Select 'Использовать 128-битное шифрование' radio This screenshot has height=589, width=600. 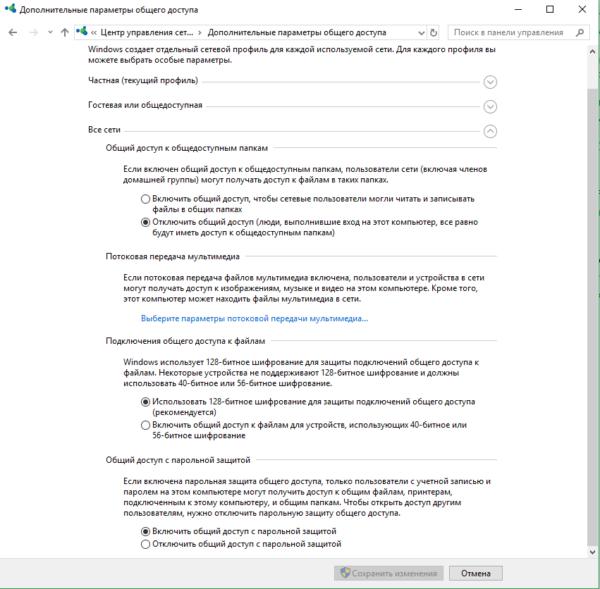tap(145, 402)
